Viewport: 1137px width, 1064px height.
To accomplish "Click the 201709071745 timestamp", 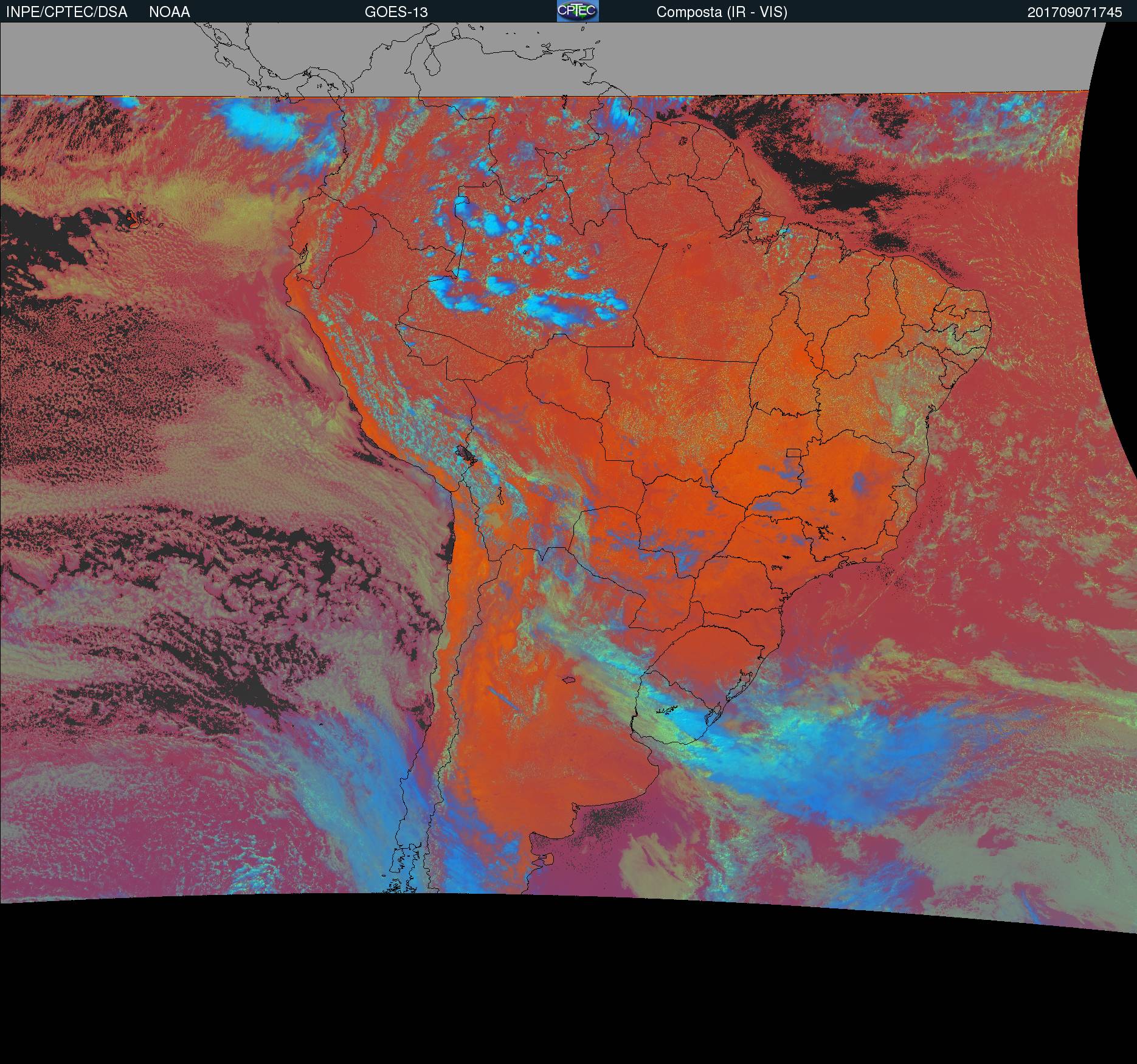I will (x=1074, y=12).
